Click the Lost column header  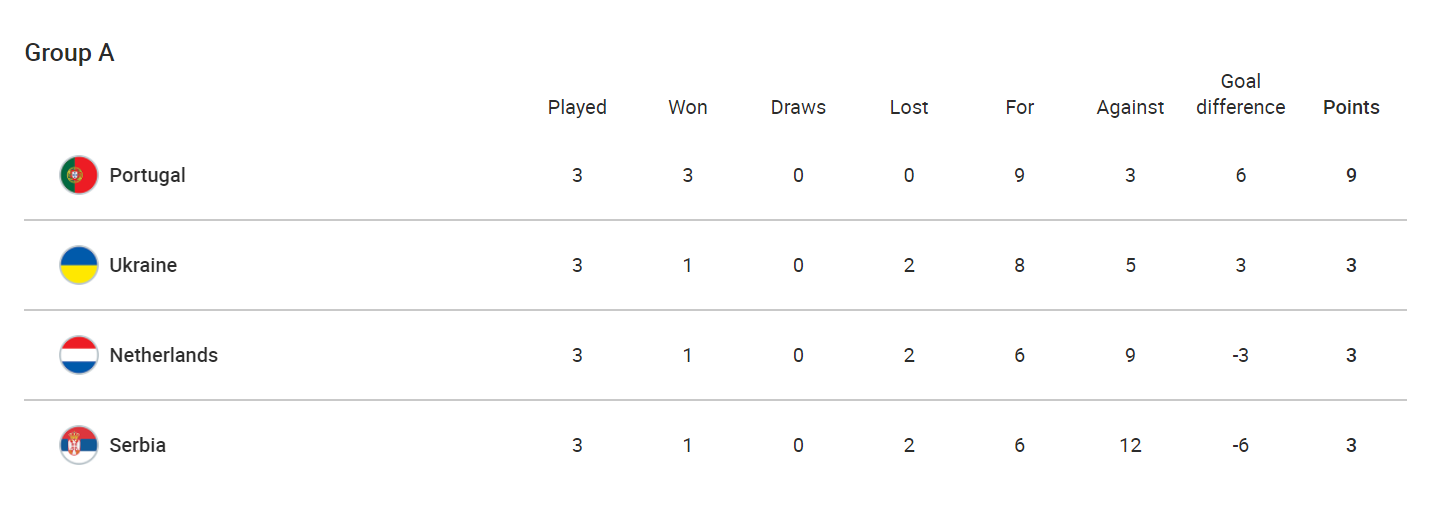click(908, 107)
